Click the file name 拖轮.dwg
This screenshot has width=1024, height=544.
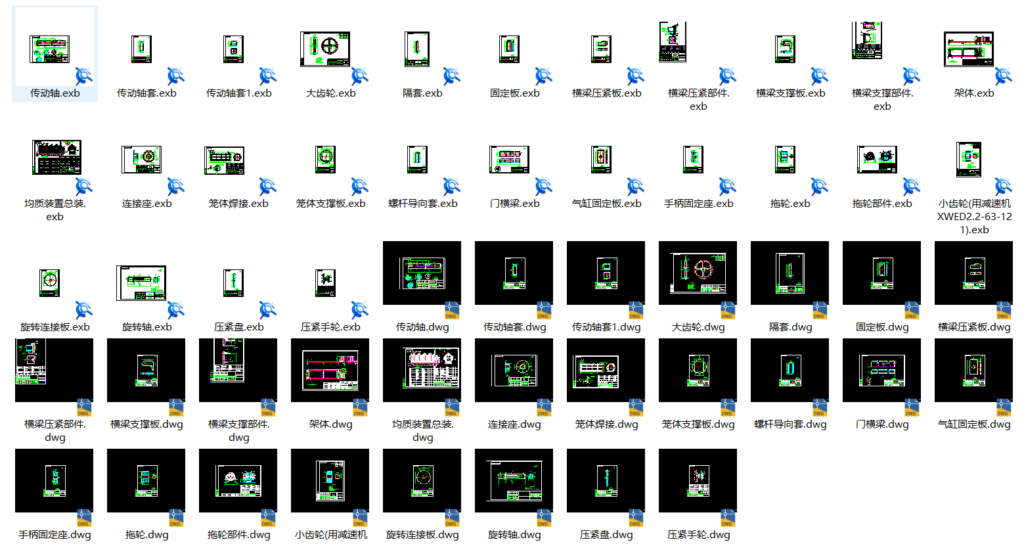click(146, 535)
